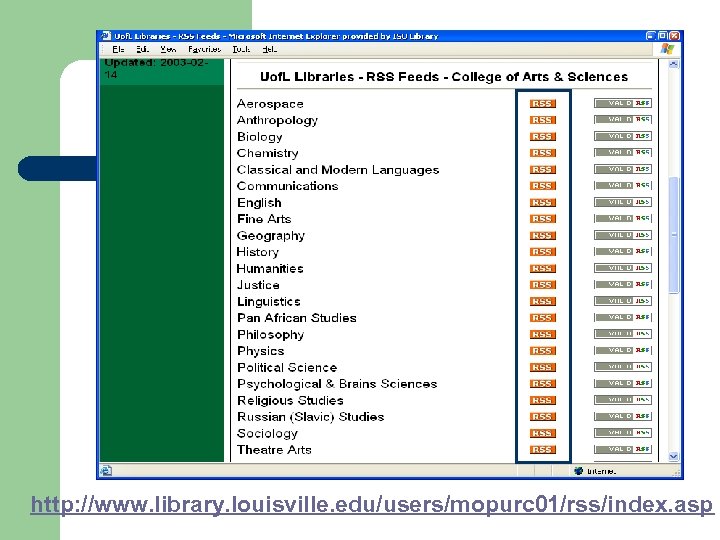Click the page icon in the status bar
Viewport: 720px width, 540px height.
[106, 471]
